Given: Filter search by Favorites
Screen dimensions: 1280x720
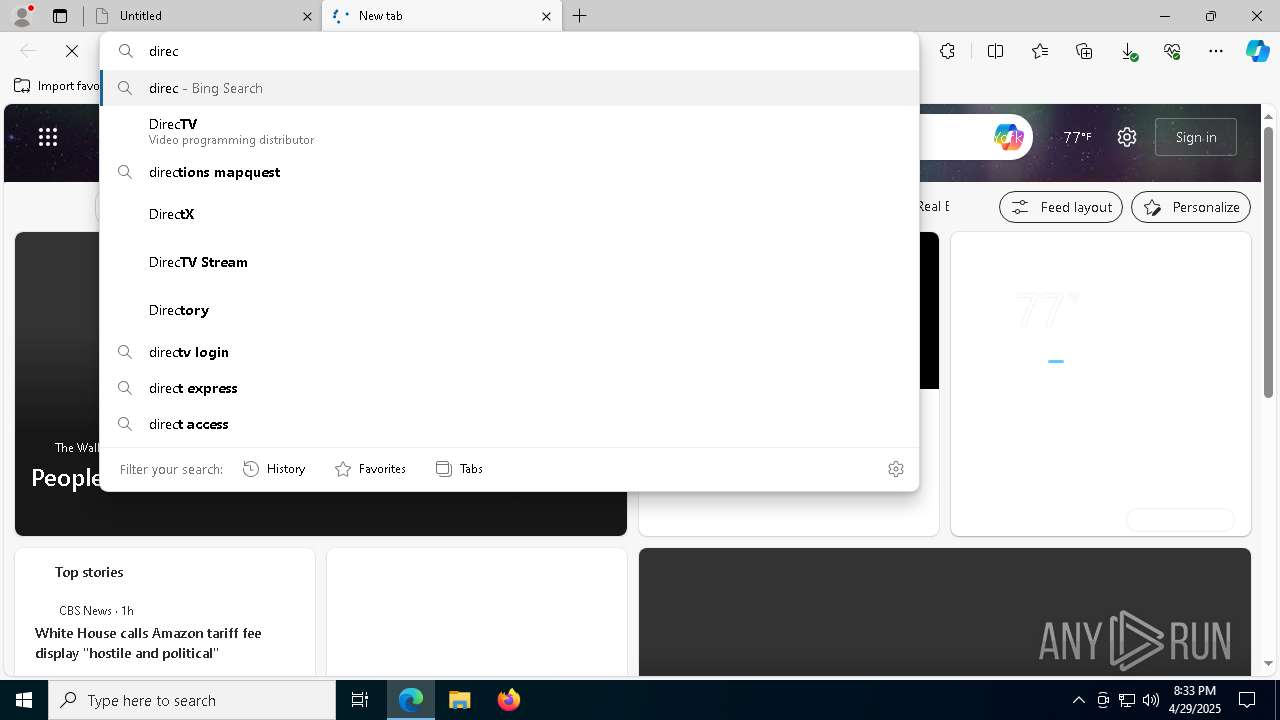Looking at the screenshot, I should point(370,469).
